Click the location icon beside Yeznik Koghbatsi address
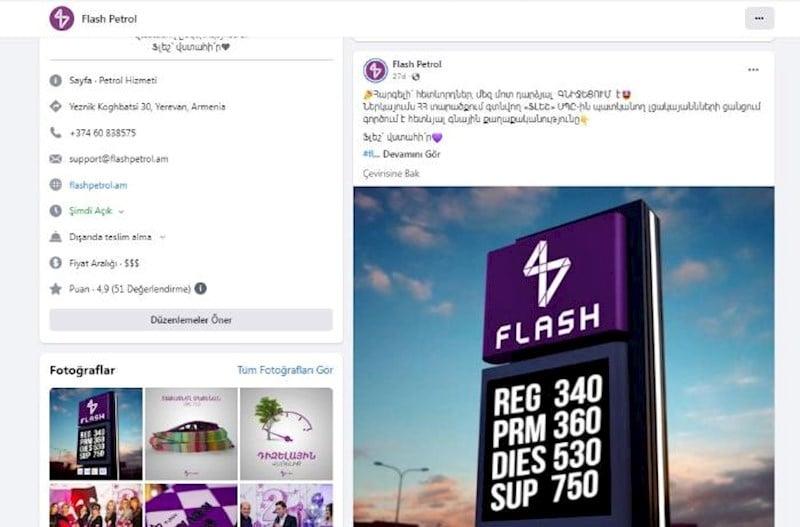 [56, 106]
